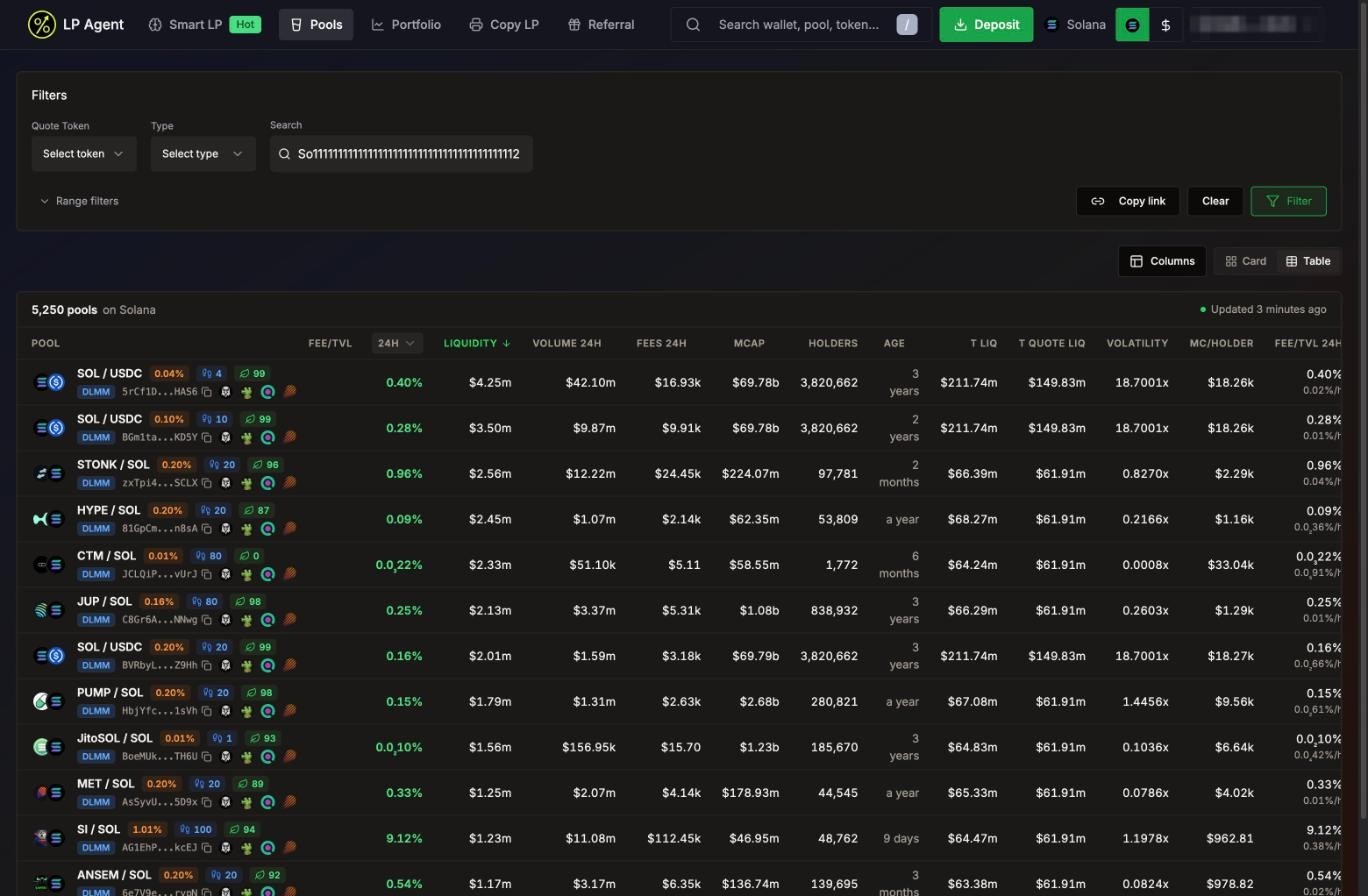Click the slash shortcut badge in the top search
Screen dimensions: 1368x896
[907, 25]
